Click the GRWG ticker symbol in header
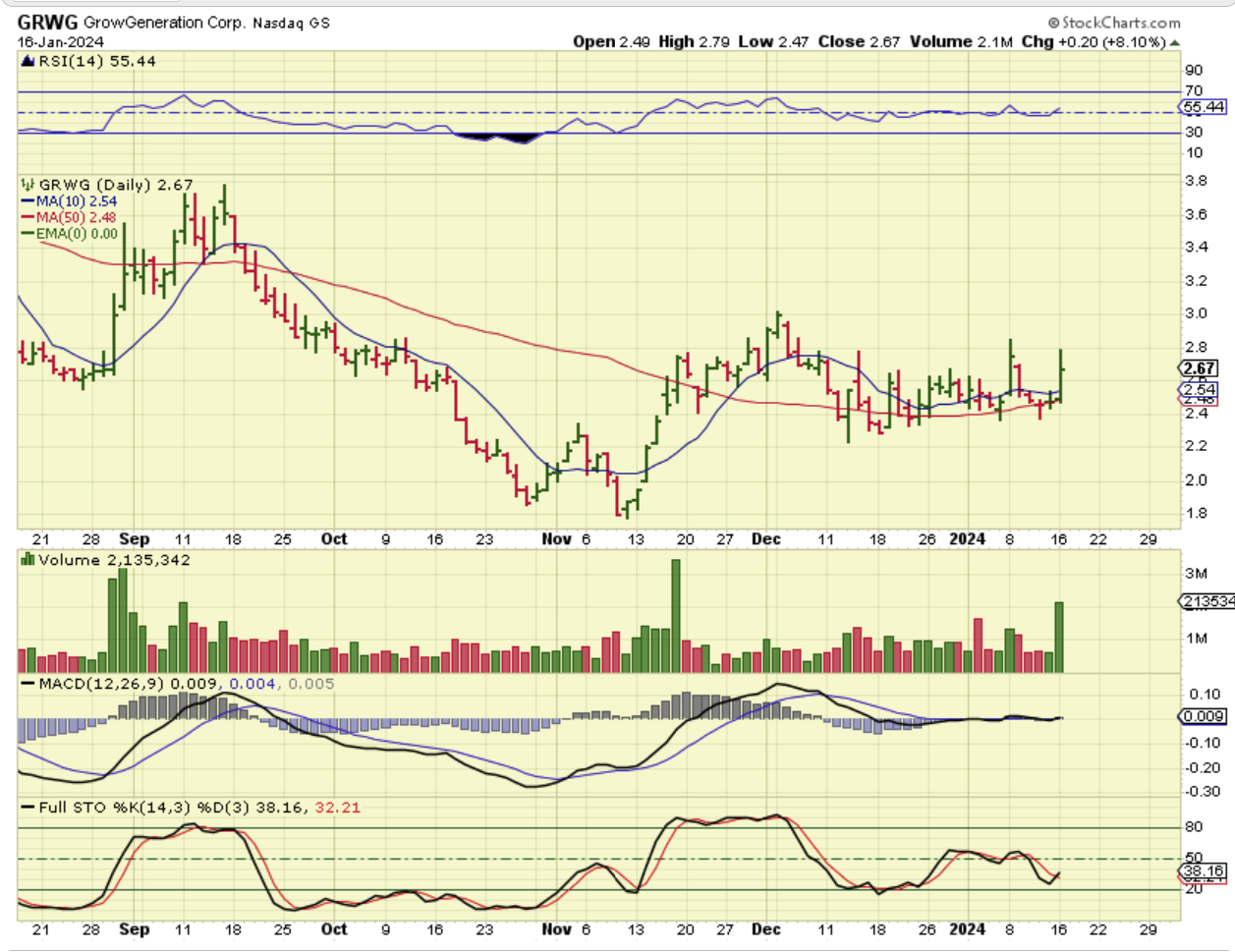 point(46,22)
